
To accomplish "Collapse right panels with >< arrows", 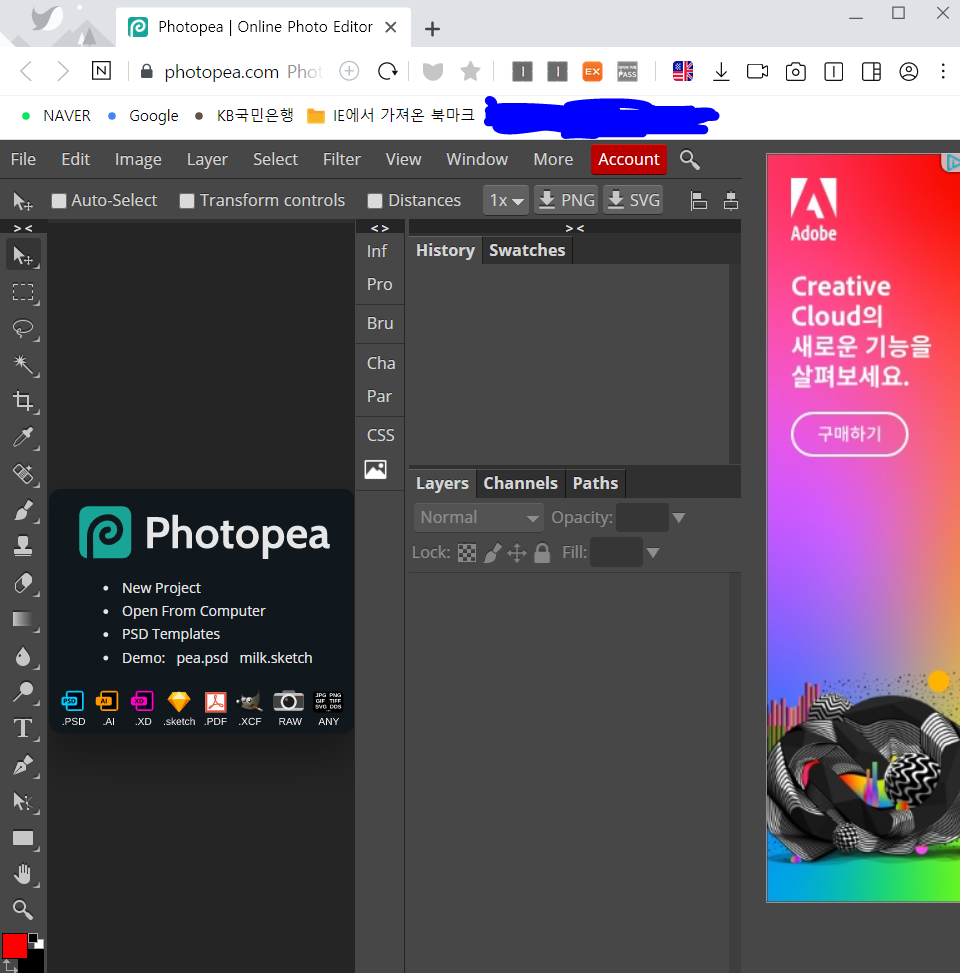I will pos(575,228).
